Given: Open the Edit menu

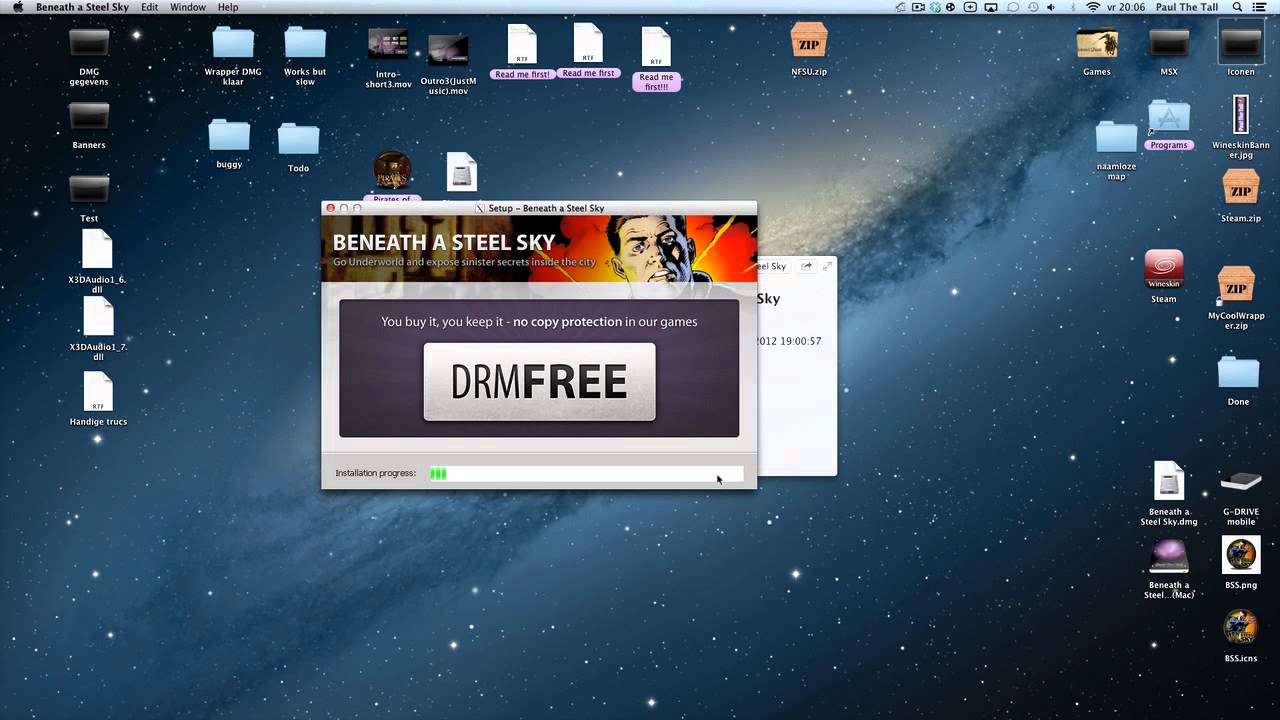Looking at the screenshot, I should point(149,7).
